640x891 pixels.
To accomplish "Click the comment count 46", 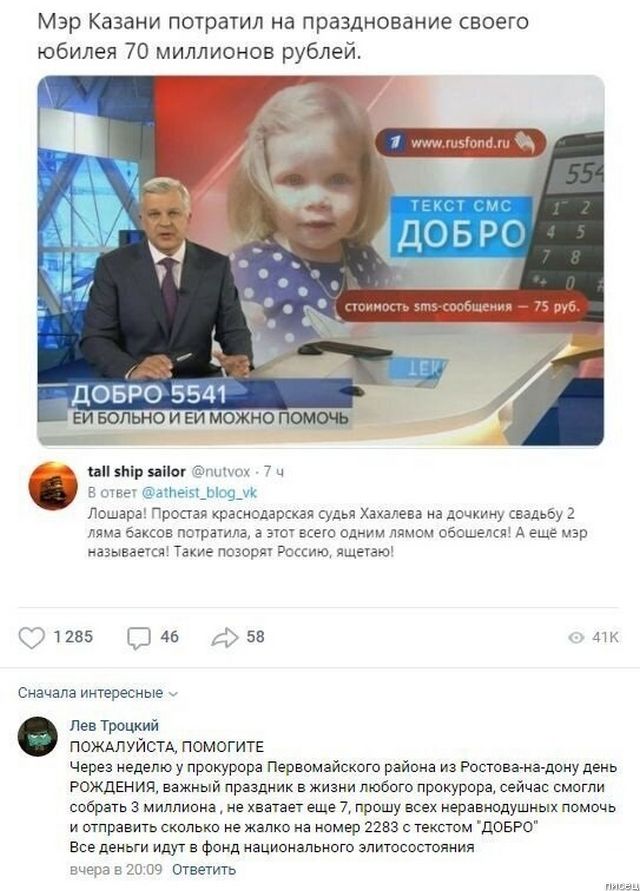I will 169,637.
